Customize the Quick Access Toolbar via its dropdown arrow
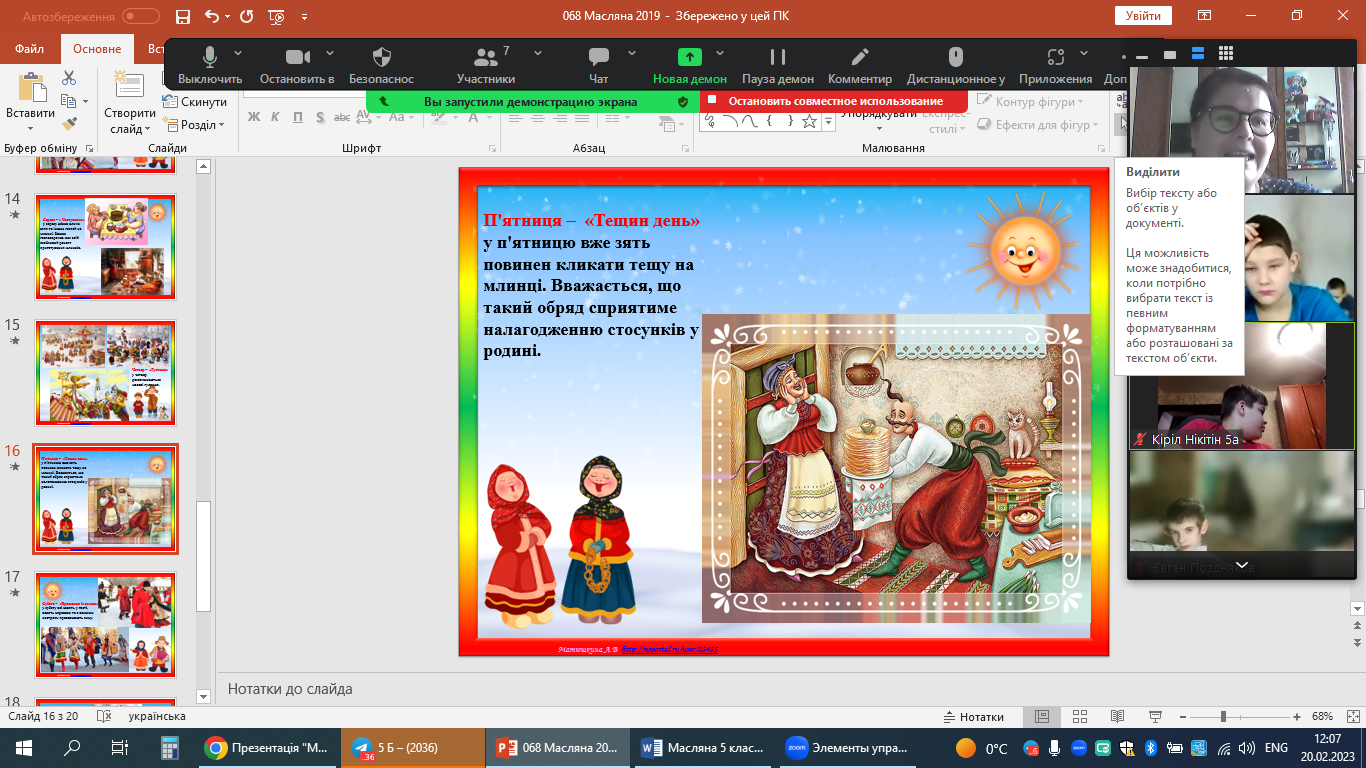The image size is (1366, 768). 304,16
